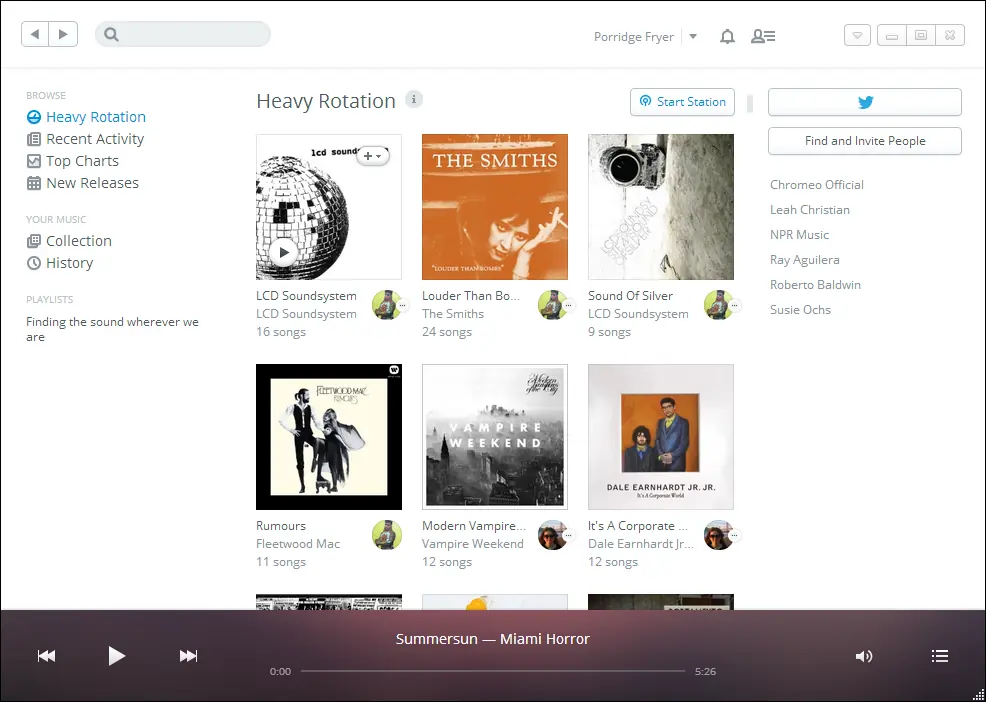Open Fleetwood Mac artist link
Screen dimensions: 986x702
298,544
